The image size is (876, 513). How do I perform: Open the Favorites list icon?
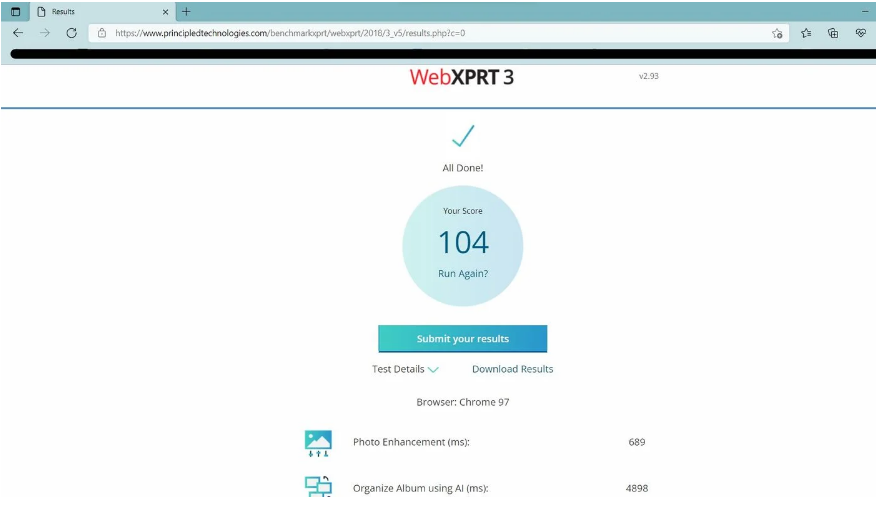click(x=806, y=33)
